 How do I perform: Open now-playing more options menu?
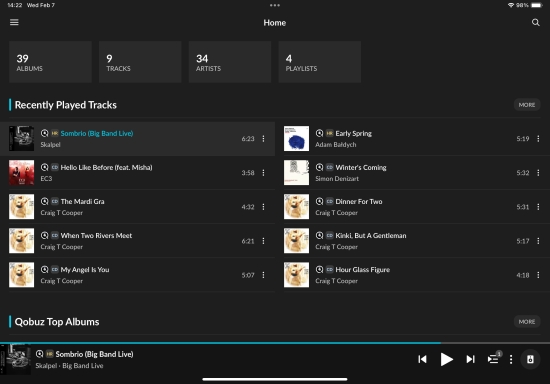coord(511,359)
